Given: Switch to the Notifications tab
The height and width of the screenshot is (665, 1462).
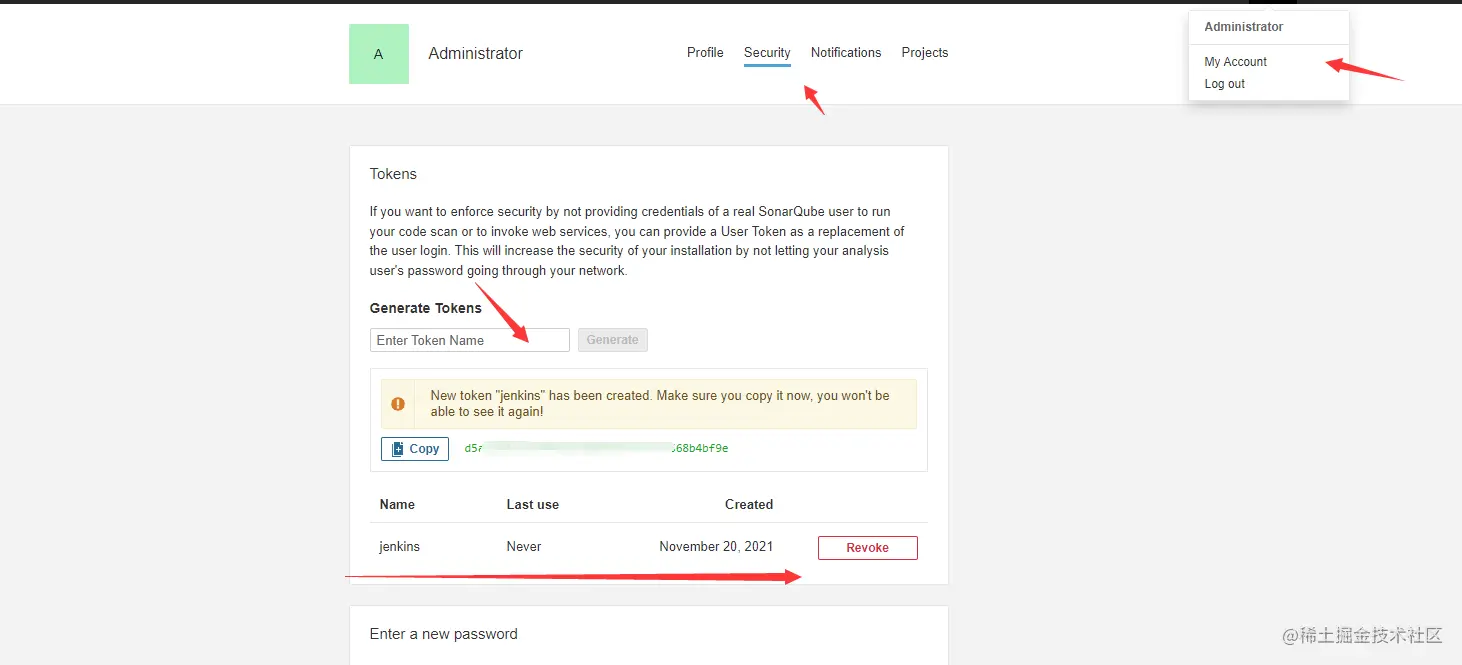Looking at the screenshot, I should [846, 52].
